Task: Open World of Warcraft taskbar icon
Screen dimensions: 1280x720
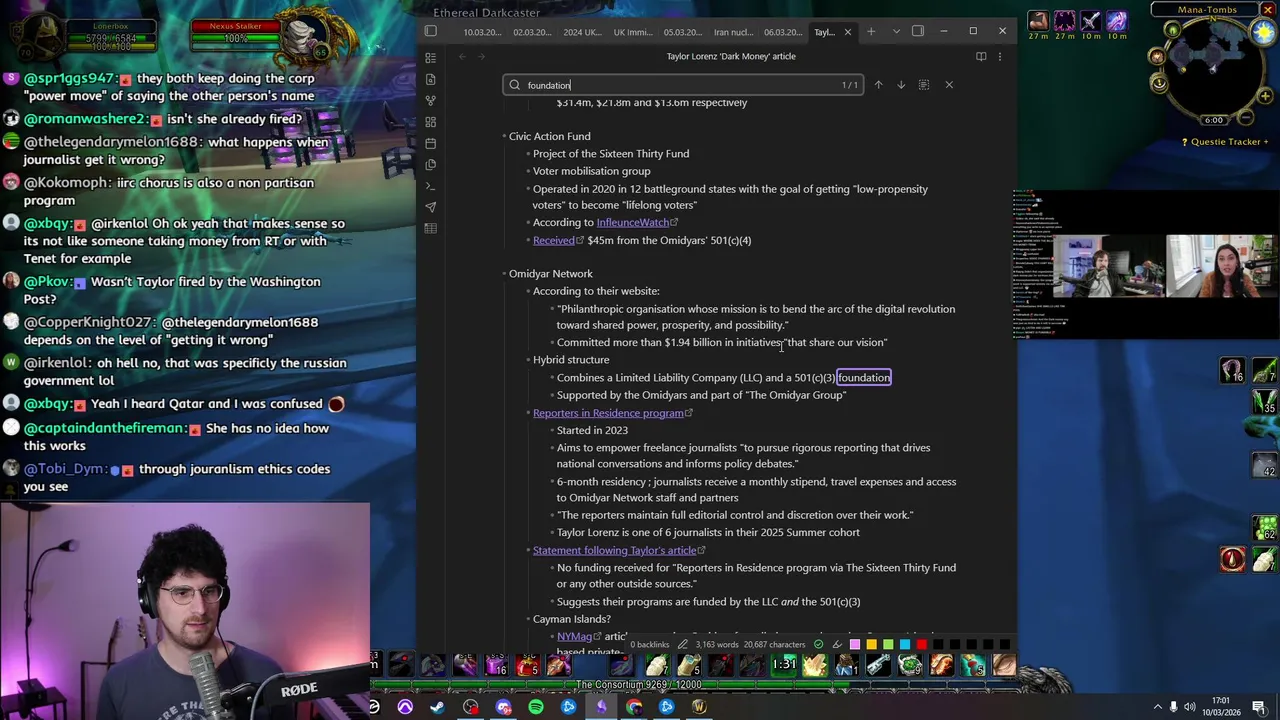Action: click(699, 707)
